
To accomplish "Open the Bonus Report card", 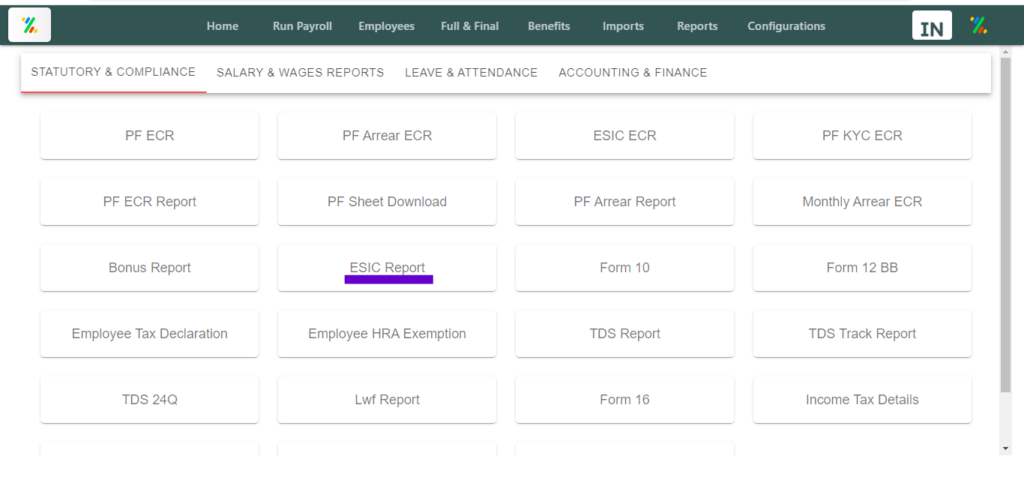I will coord(150,268).
